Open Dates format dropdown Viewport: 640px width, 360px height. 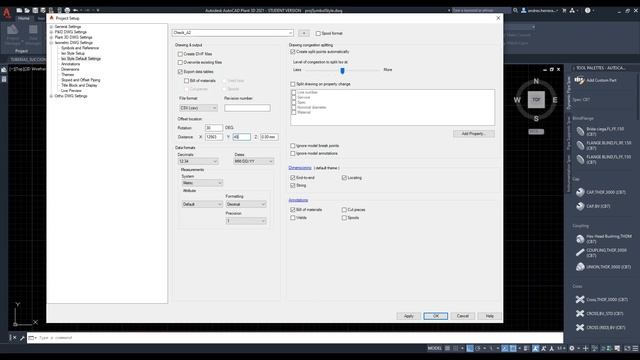253,162
